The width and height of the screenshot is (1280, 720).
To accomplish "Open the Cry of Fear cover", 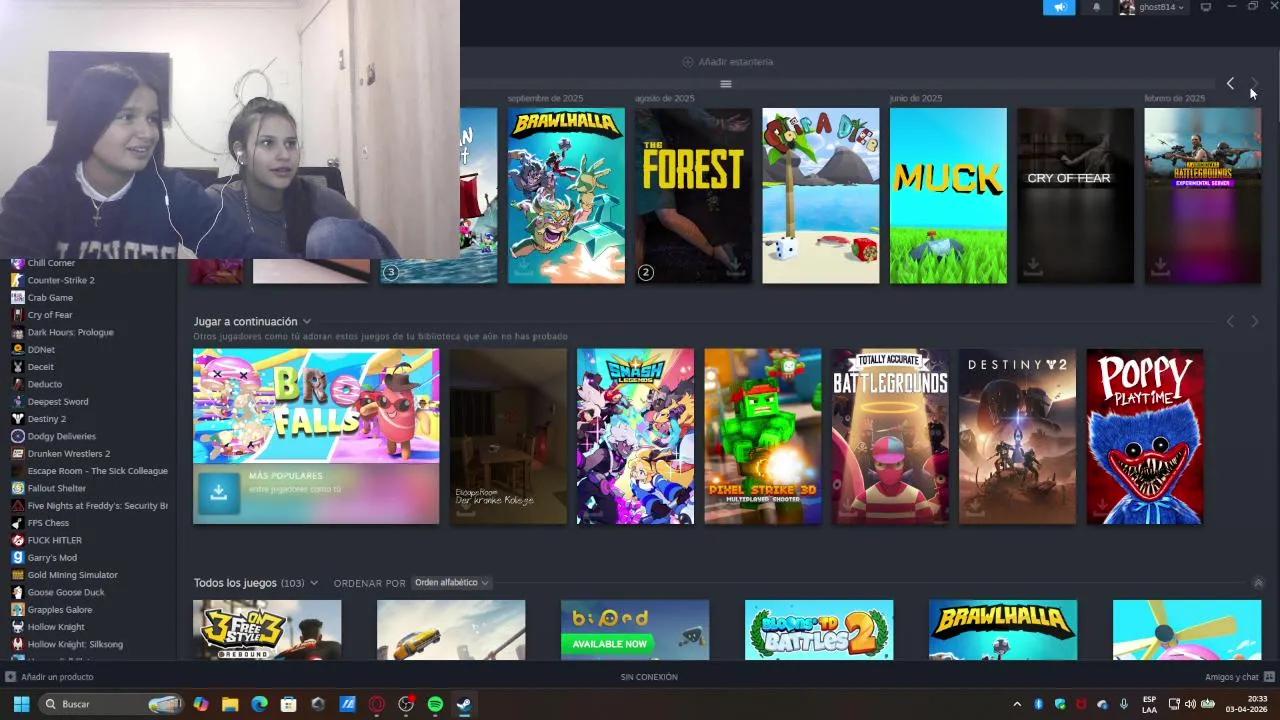I will click(1075, 196).
